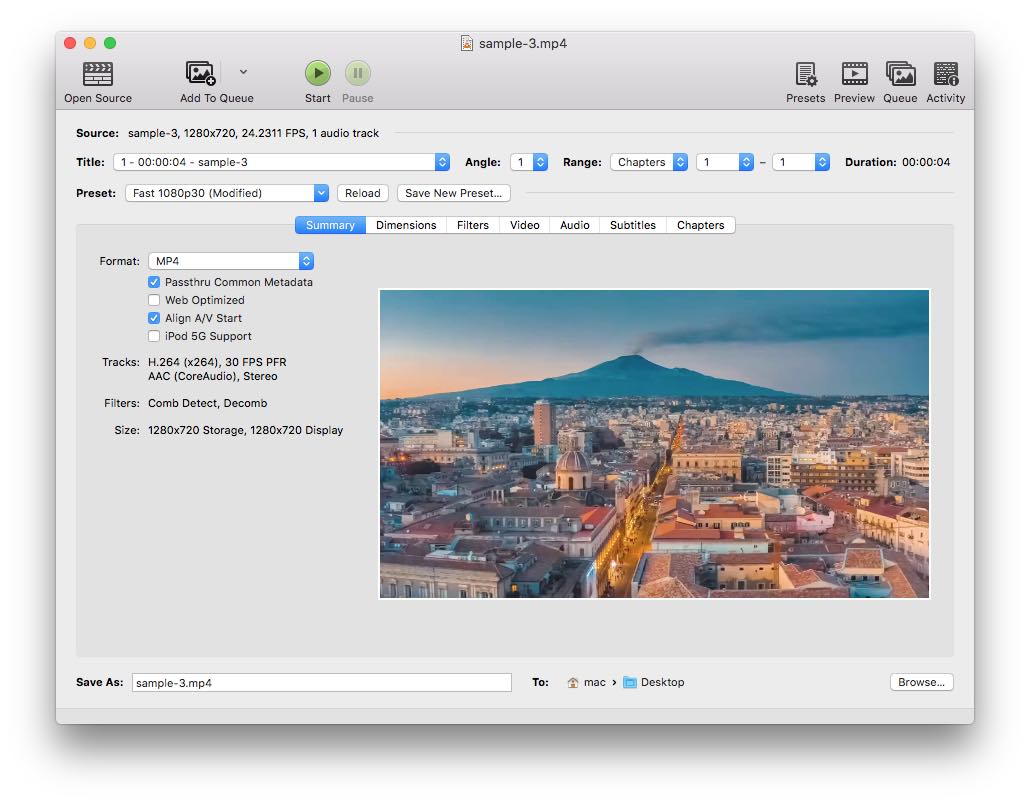Screen dimensions: 1030x804
Task: Switch to the Video tab
Action: [524, 225]
